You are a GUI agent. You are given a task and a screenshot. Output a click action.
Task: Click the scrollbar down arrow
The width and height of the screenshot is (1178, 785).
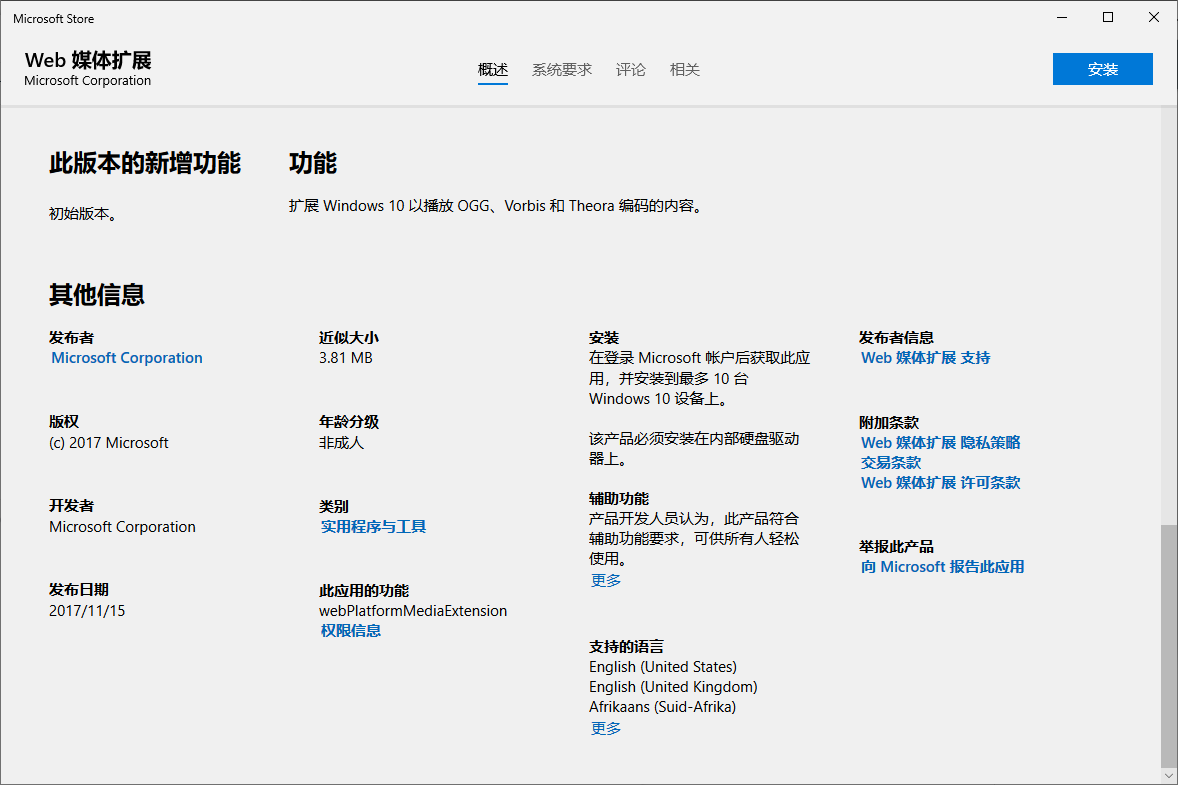1169,775
